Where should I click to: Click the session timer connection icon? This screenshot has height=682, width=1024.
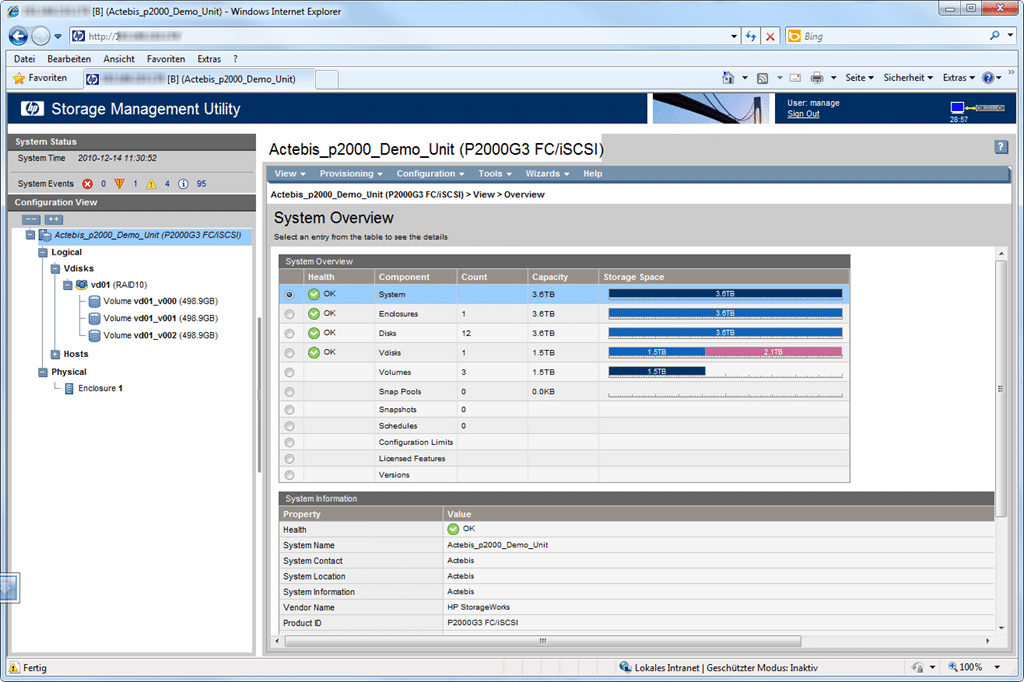pyautogui.click(x=978, y=108)
